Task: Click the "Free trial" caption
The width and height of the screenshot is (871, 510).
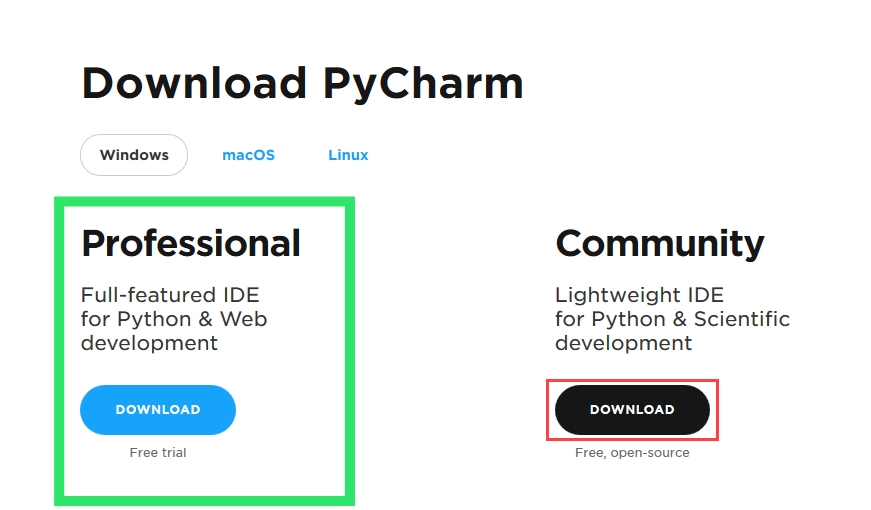Action: click(x=158, y=453)
